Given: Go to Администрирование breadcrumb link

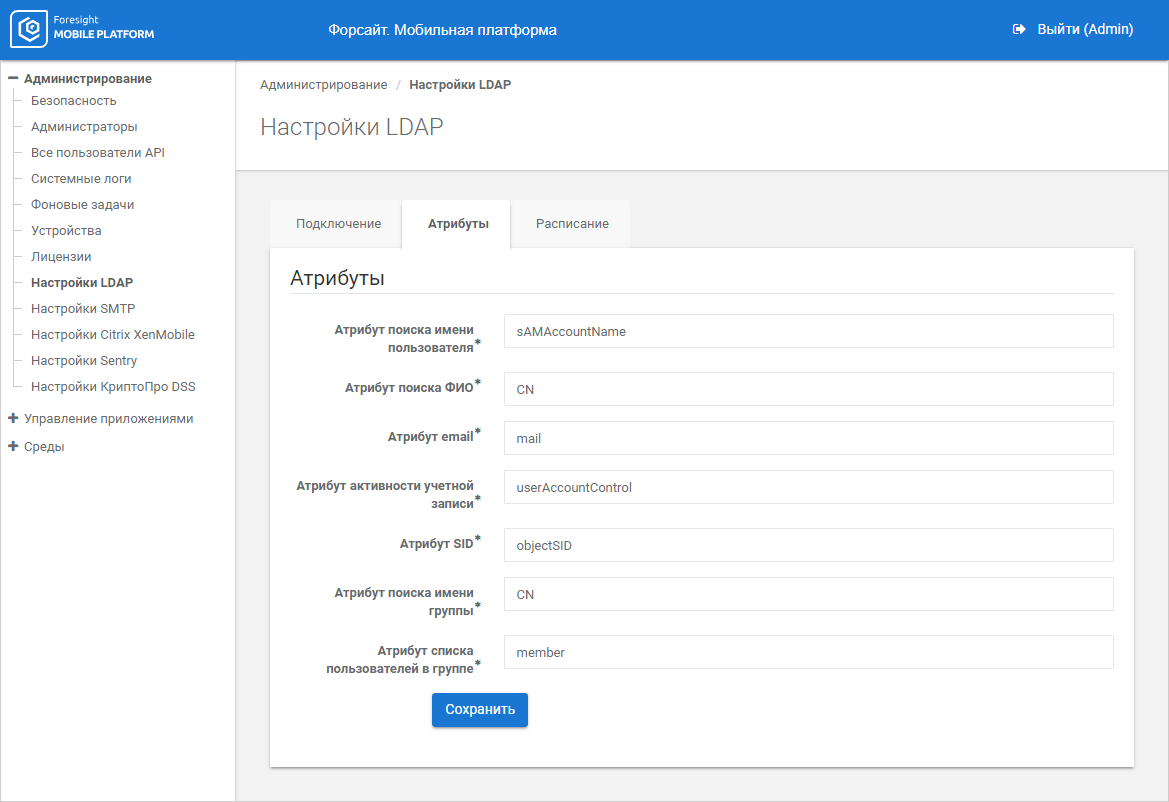Looking at the screenshot, I should pyautogui.click(x=323, y=85).
